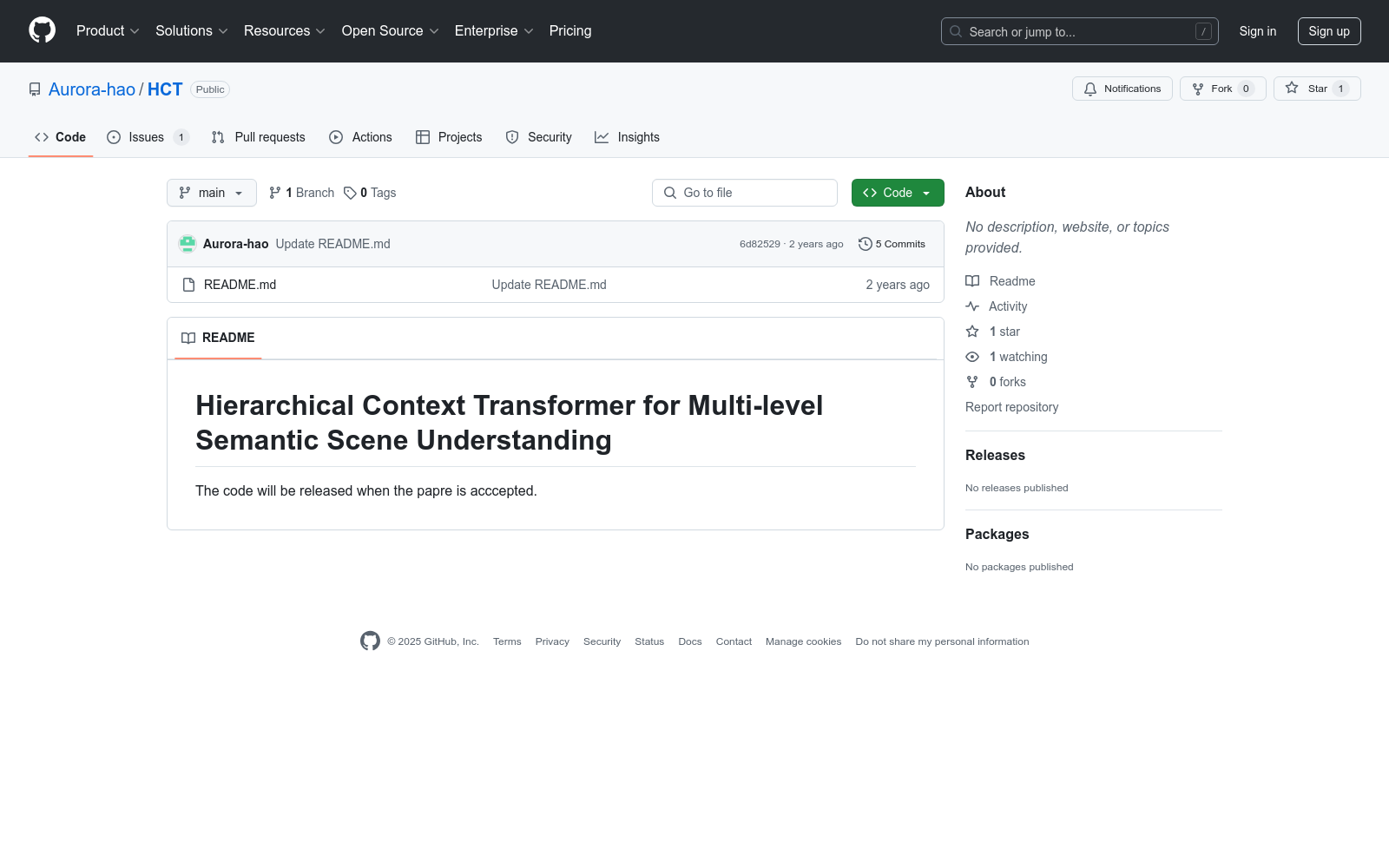Open Update README.md message in file row

(x=550, y=285)
